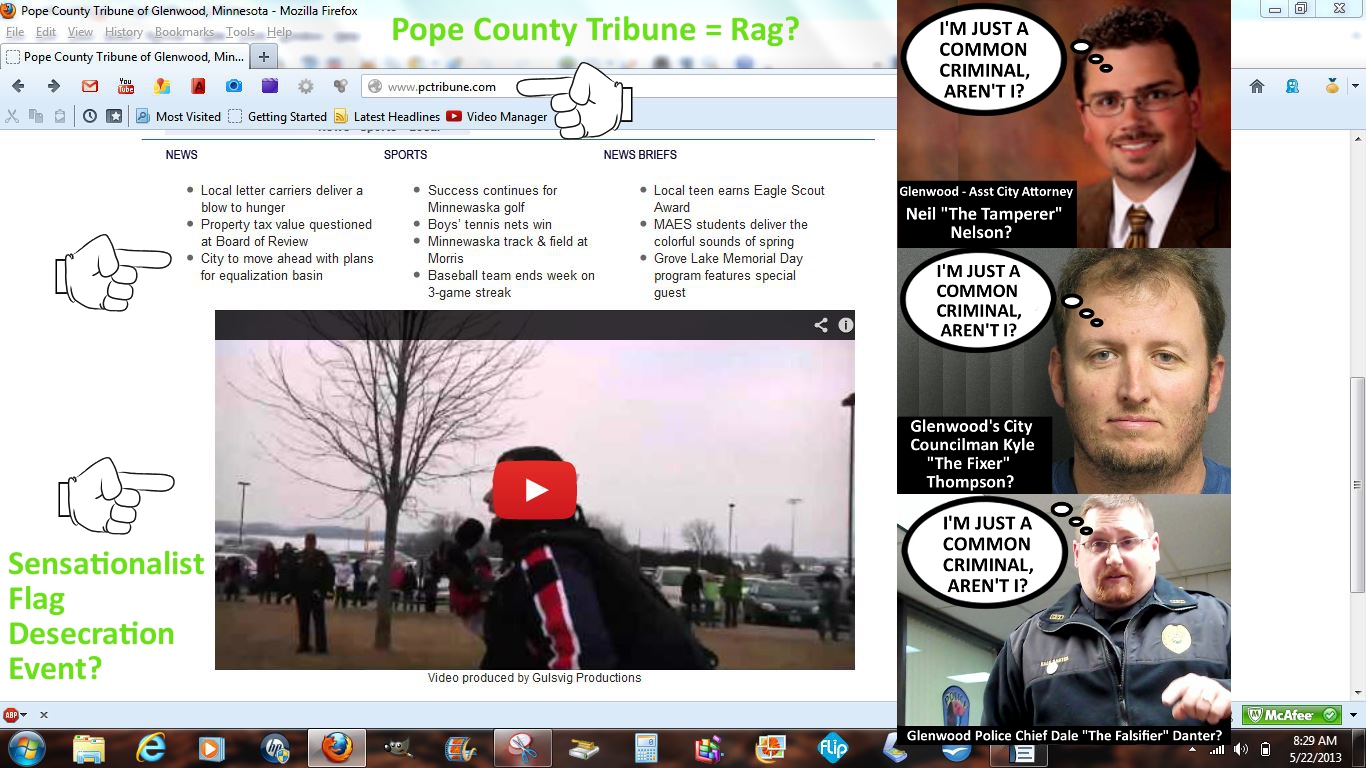Viewport: 1366px width, 768px height.
Task: Open 'Baseball team ends week on 3-game streak'
Action: coord(511,284)
